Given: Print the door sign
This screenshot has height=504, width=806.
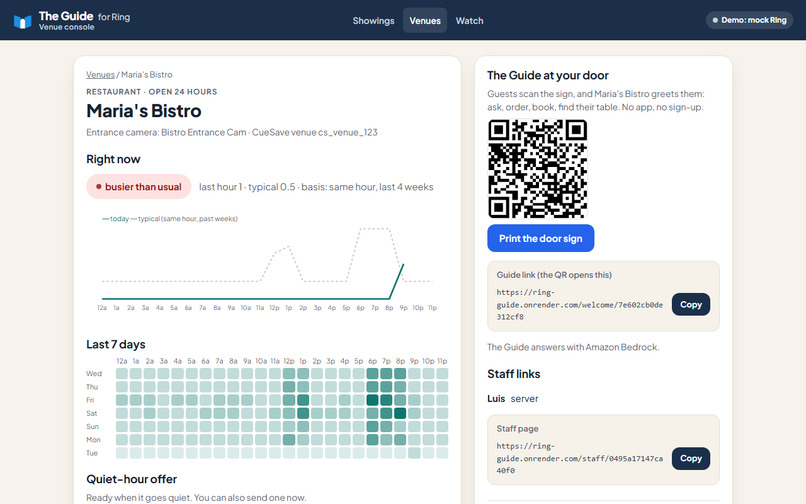Looking at the screenshot, I should 540,238.
